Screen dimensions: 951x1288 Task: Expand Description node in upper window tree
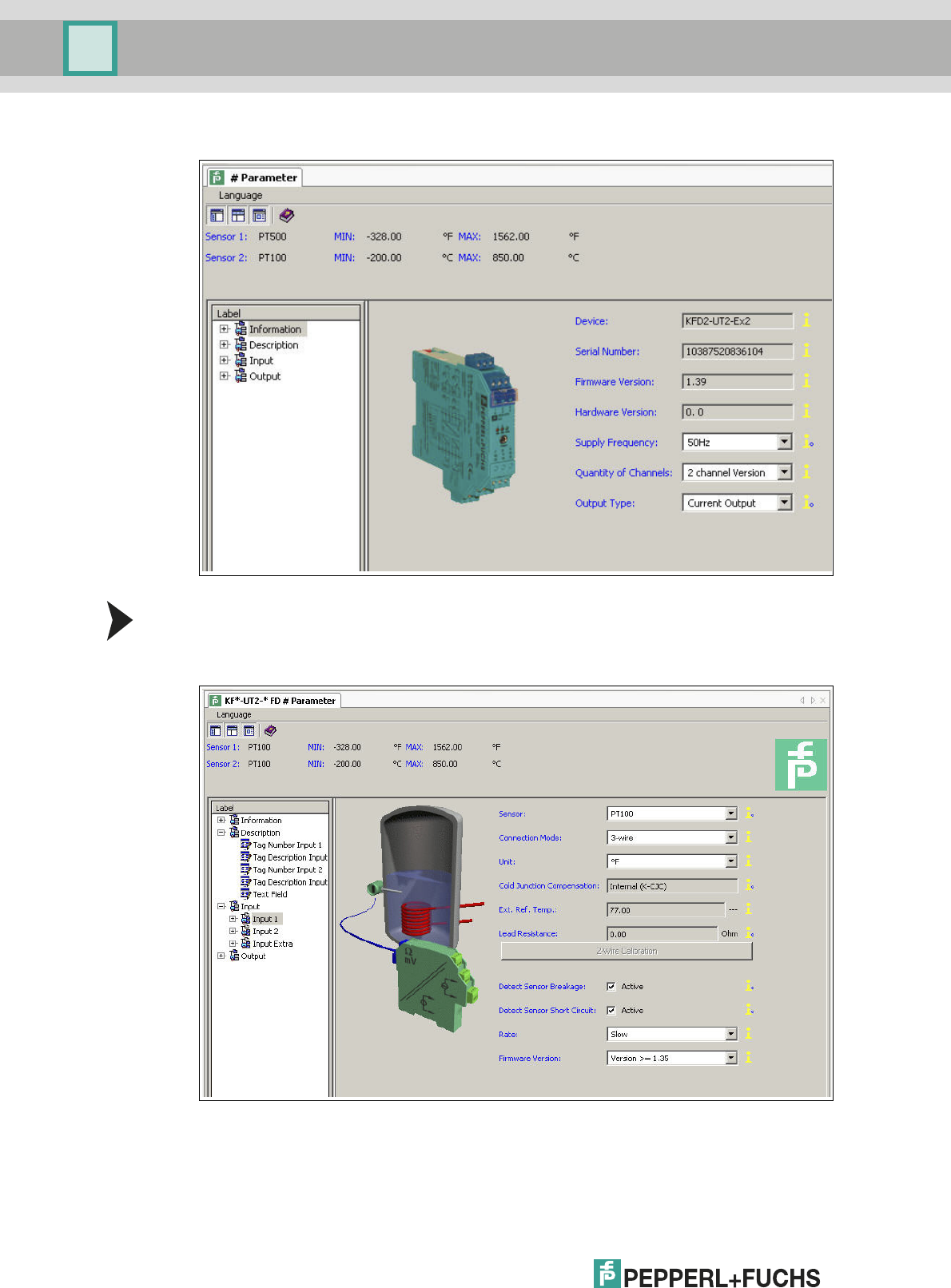pos(224,345)
